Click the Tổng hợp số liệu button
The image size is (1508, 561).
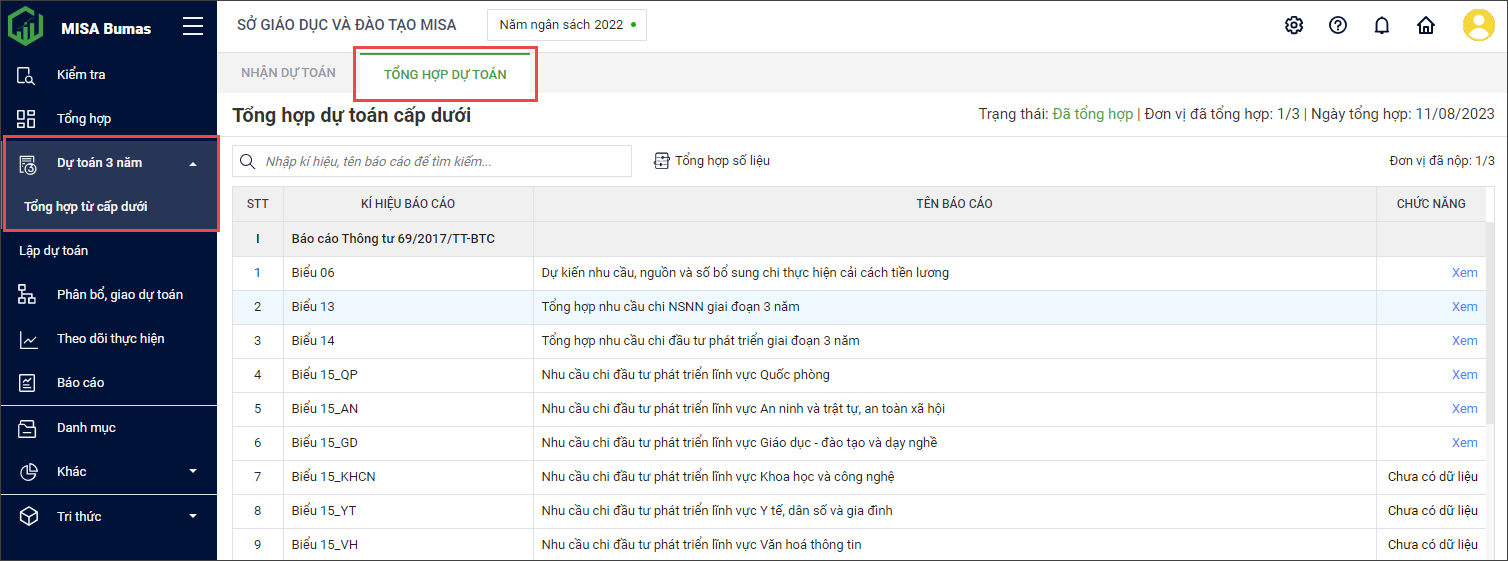pyautogui.click(x=712, y=161)
